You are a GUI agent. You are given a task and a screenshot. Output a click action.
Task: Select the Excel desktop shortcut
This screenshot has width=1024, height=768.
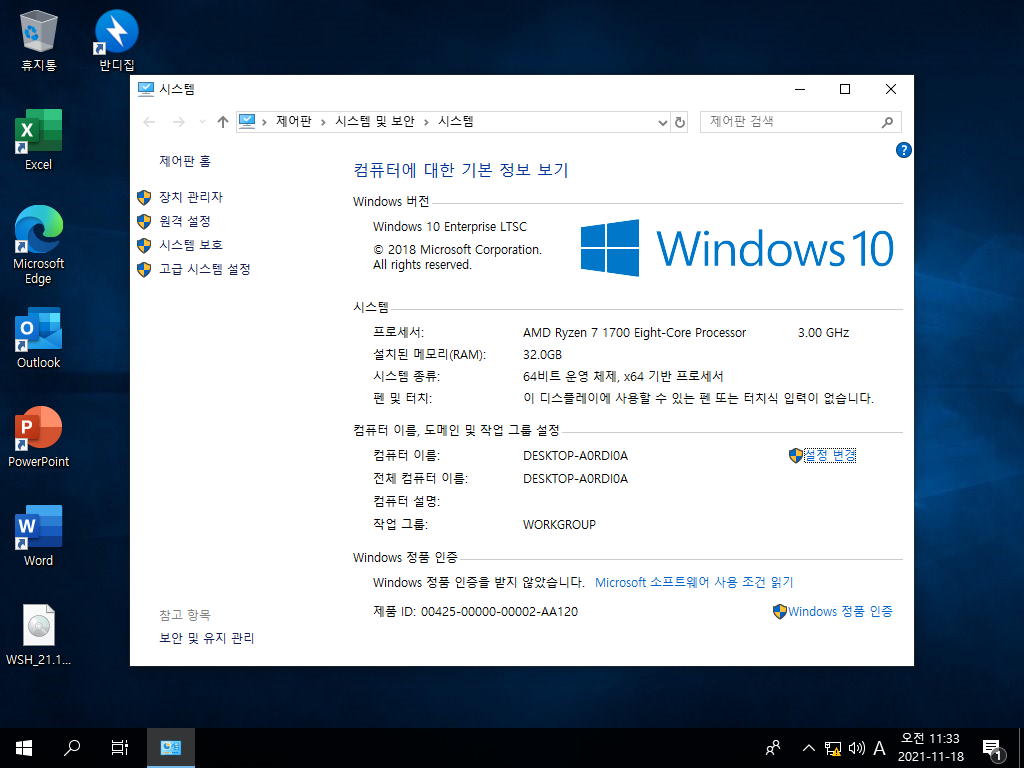[x=39, y=140]
